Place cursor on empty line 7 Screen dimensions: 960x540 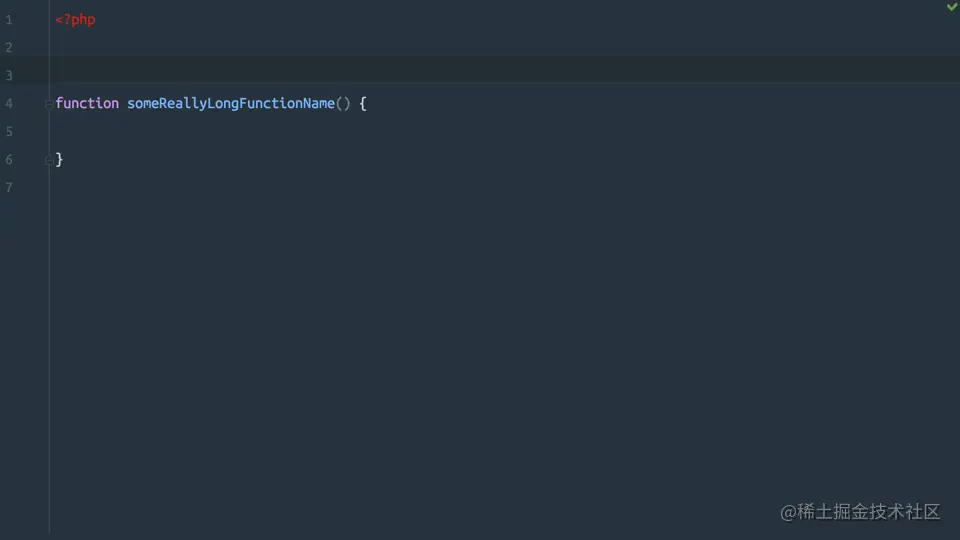click(x=504, y=187)
